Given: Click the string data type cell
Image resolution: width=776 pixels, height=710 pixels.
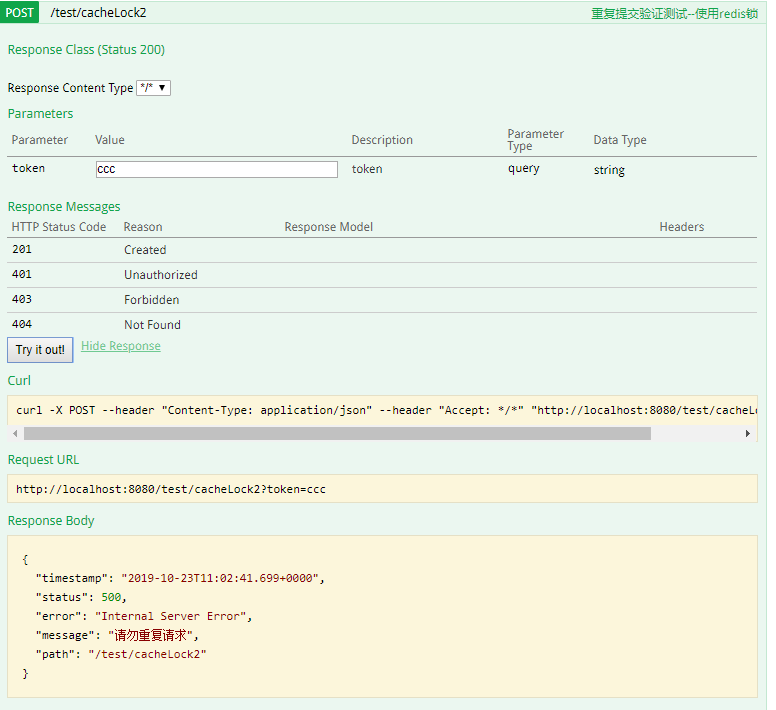Looking at the screenshot, I should point(609,170).
